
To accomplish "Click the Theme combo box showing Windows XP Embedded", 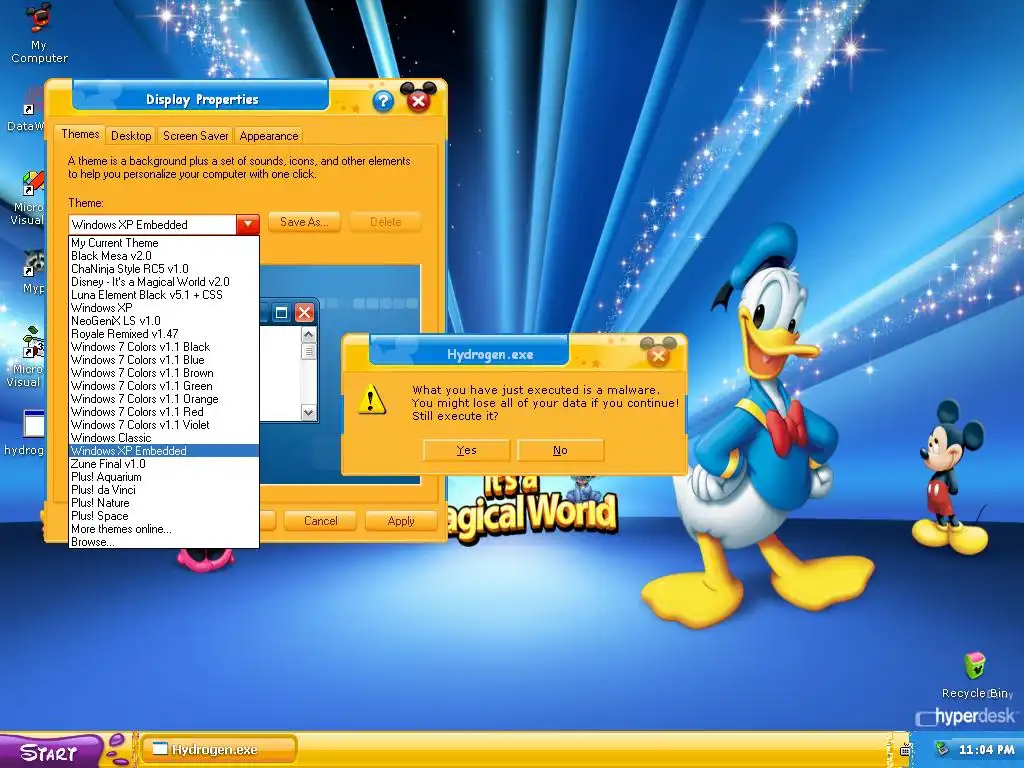I will click(164, 225).
